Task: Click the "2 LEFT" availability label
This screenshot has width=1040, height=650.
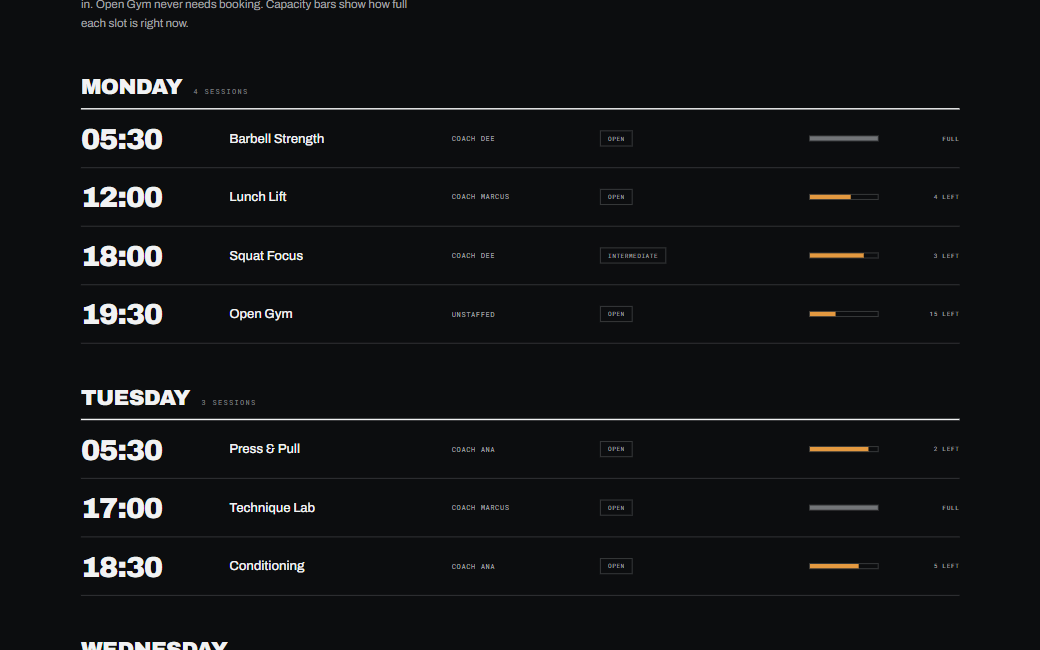Action: (x=946, y=449)
